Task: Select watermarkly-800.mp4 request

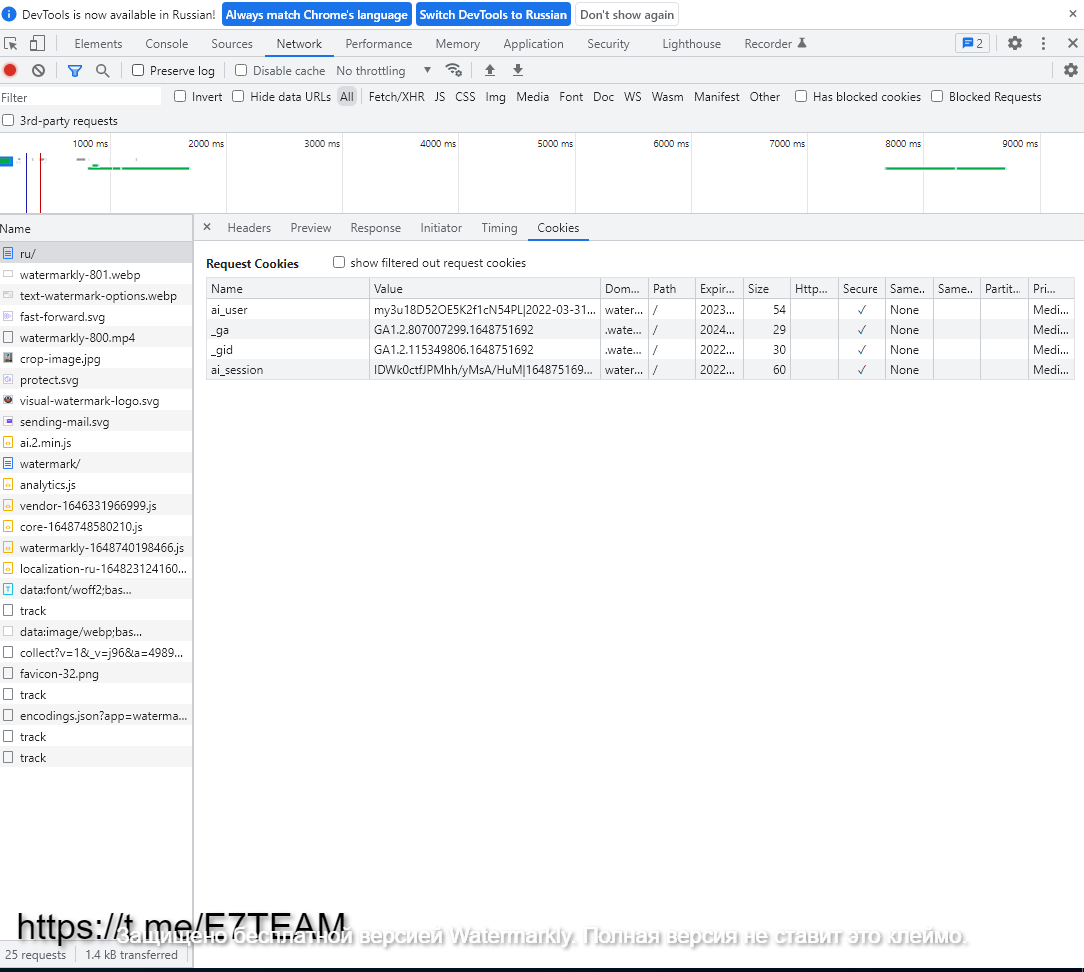Action: click(x=96, y=337)
